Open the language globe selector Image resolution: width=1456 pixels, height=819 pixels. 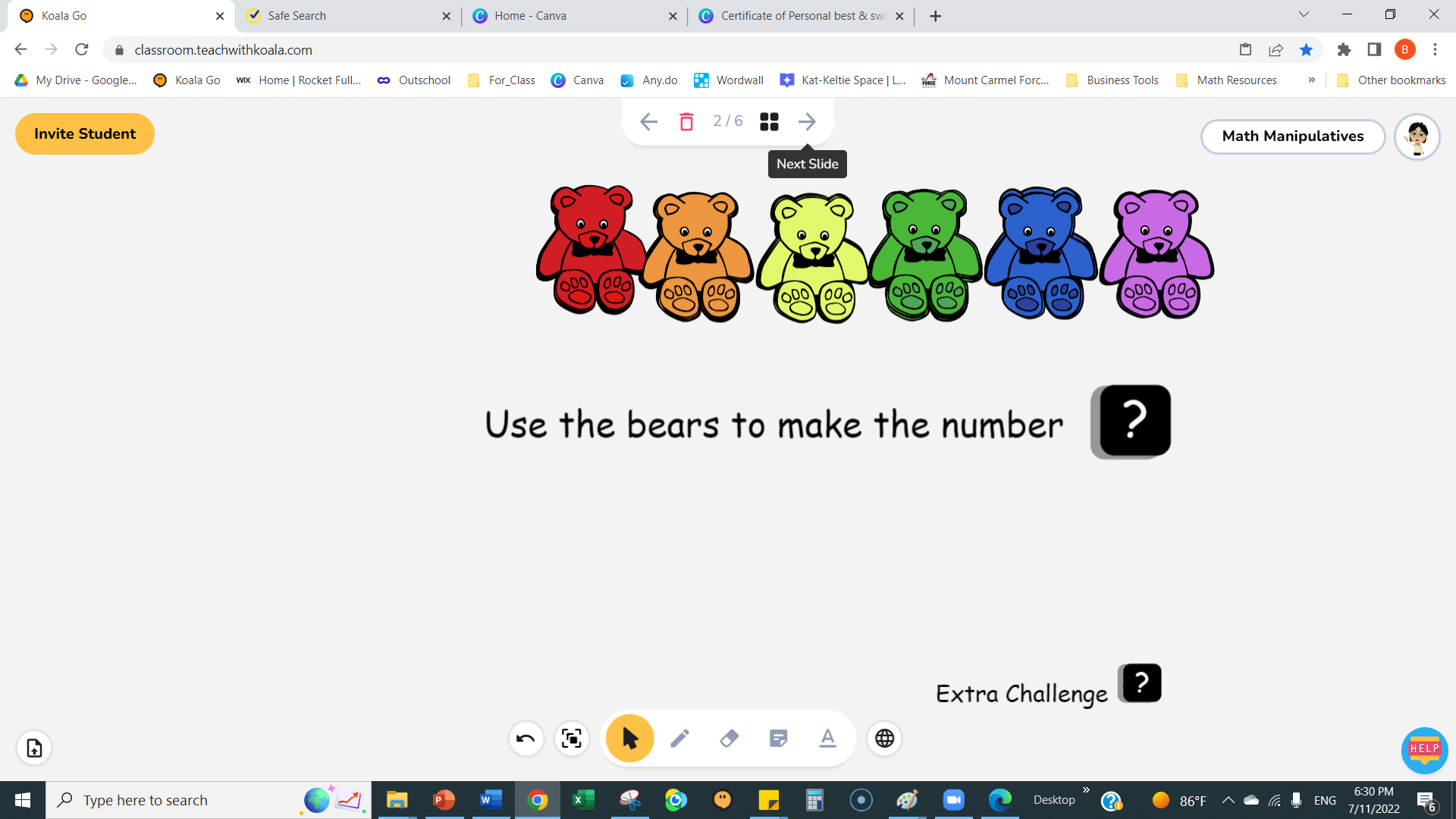884,738
